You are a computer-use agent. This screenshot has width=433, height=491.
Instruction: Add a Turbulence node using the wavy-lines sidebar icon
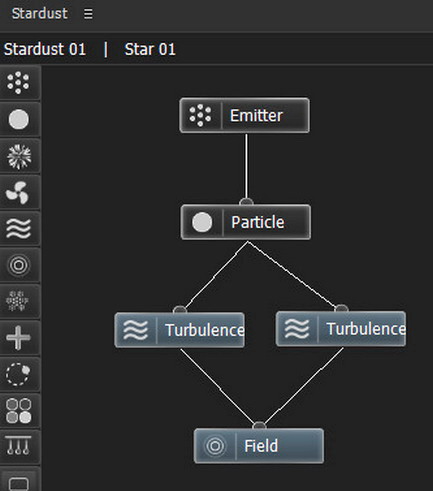[x=19, y=229]
